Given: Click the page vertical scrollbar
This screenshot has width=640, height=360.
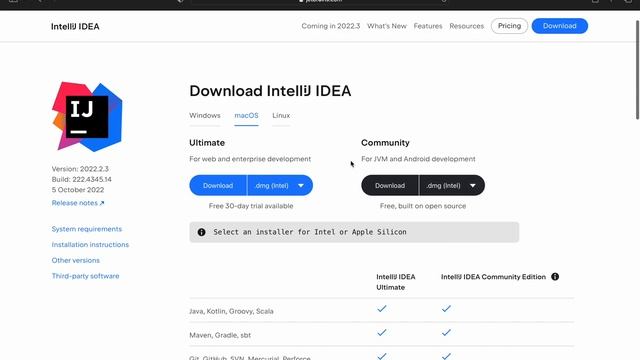Looking at the screenshot, I should 637,69.
